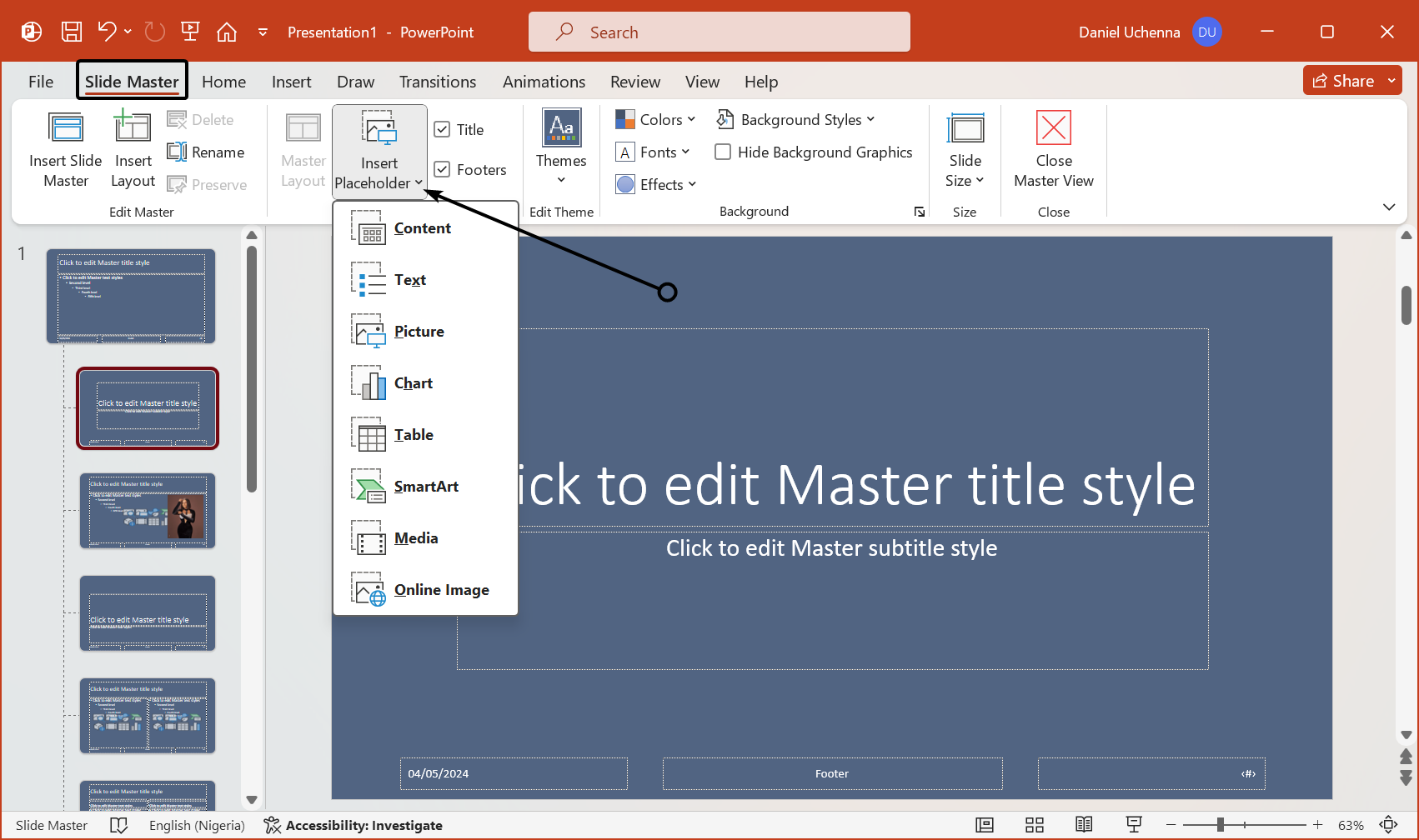The width and height of the screenshot is (1419, 840).
Task: Expand the Slide Size menu
Action: (965, 171)
